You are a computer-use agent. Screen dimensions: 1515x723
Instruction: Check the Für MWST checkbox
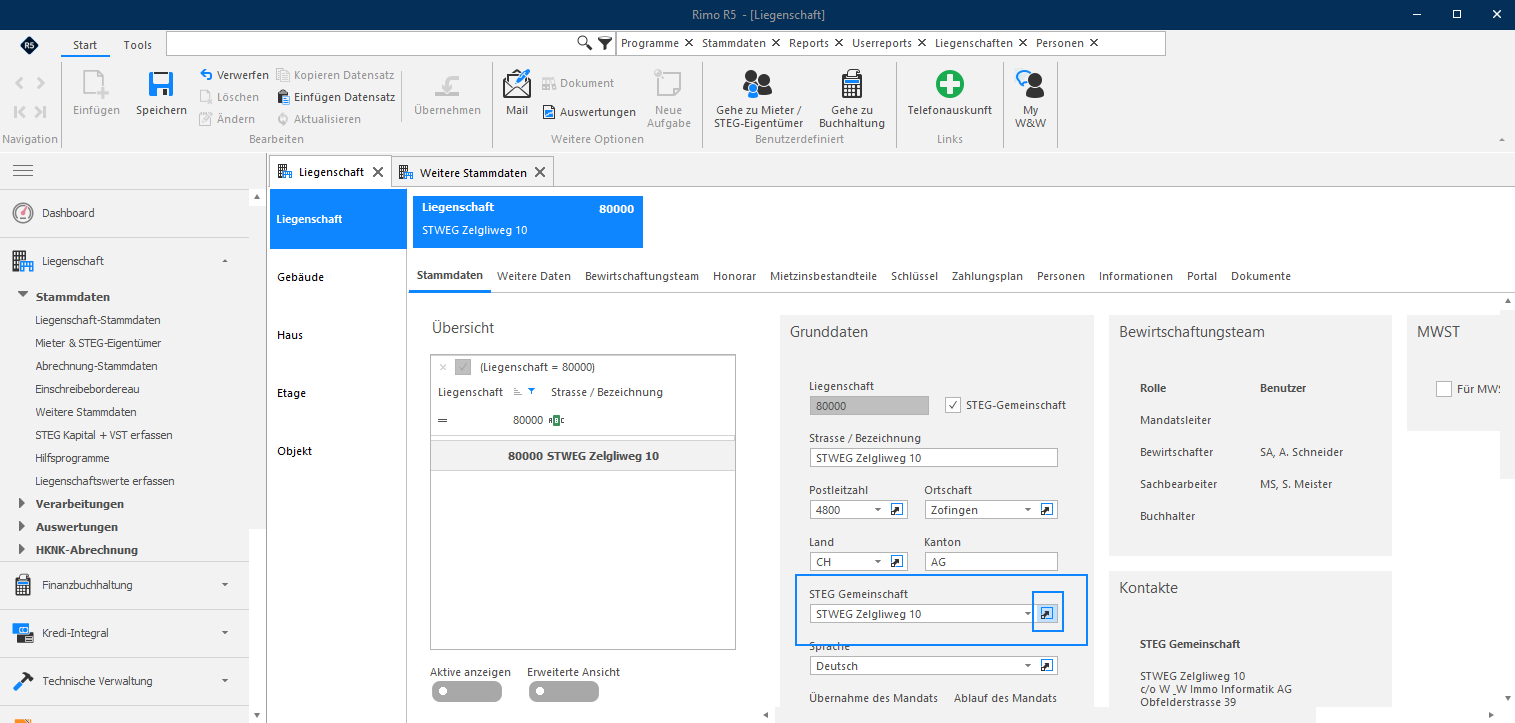pos(1443,389)
